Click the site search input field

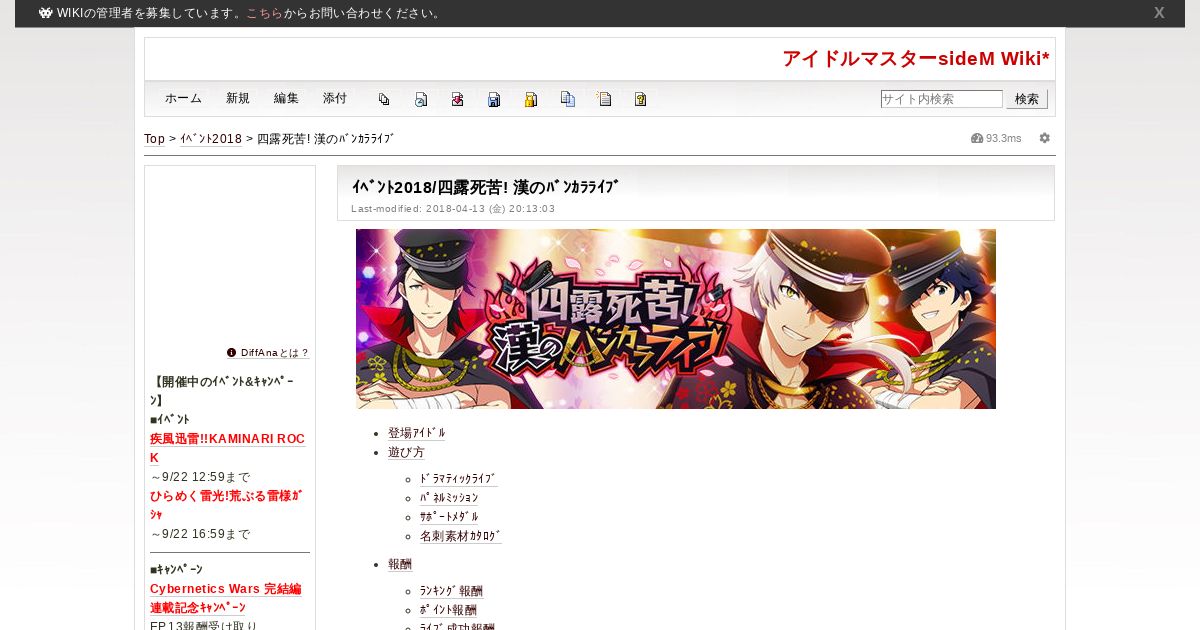[941, 99]
